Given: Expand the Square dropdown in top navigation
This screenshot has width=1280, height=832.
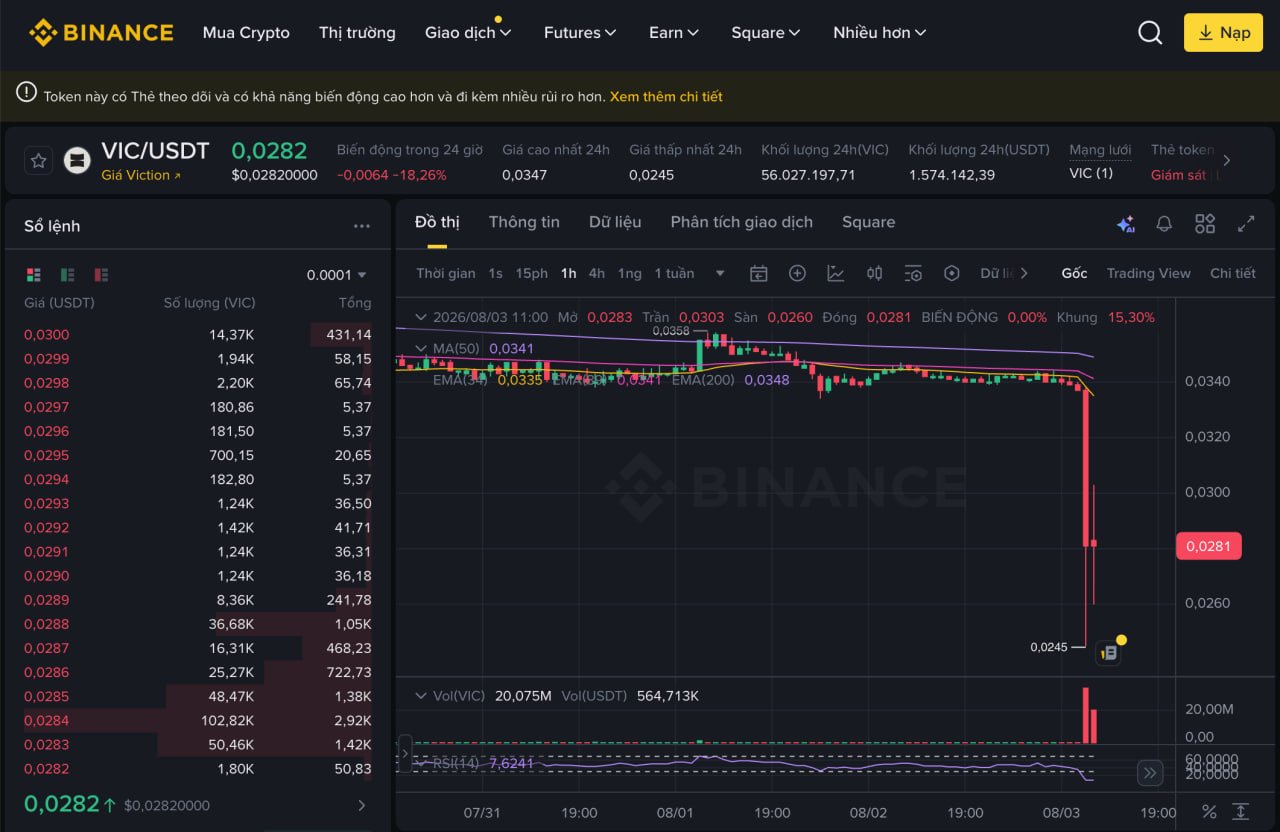Looking at the screenshot, I should [766, 33].
